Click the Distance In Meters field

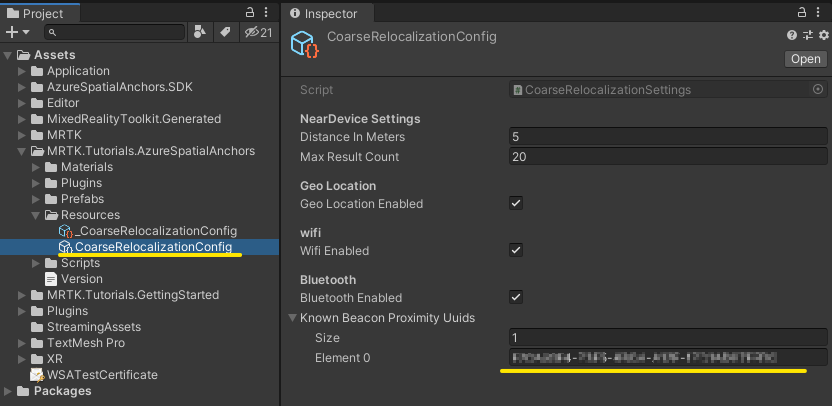click(x=668, y=137)
